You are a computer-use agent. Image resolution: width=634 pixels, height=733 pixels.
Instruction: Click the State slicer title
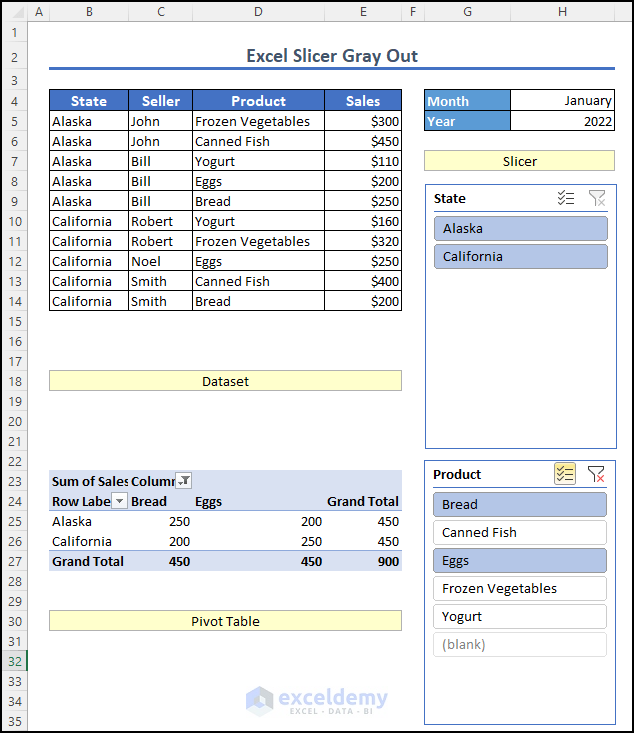450,199
